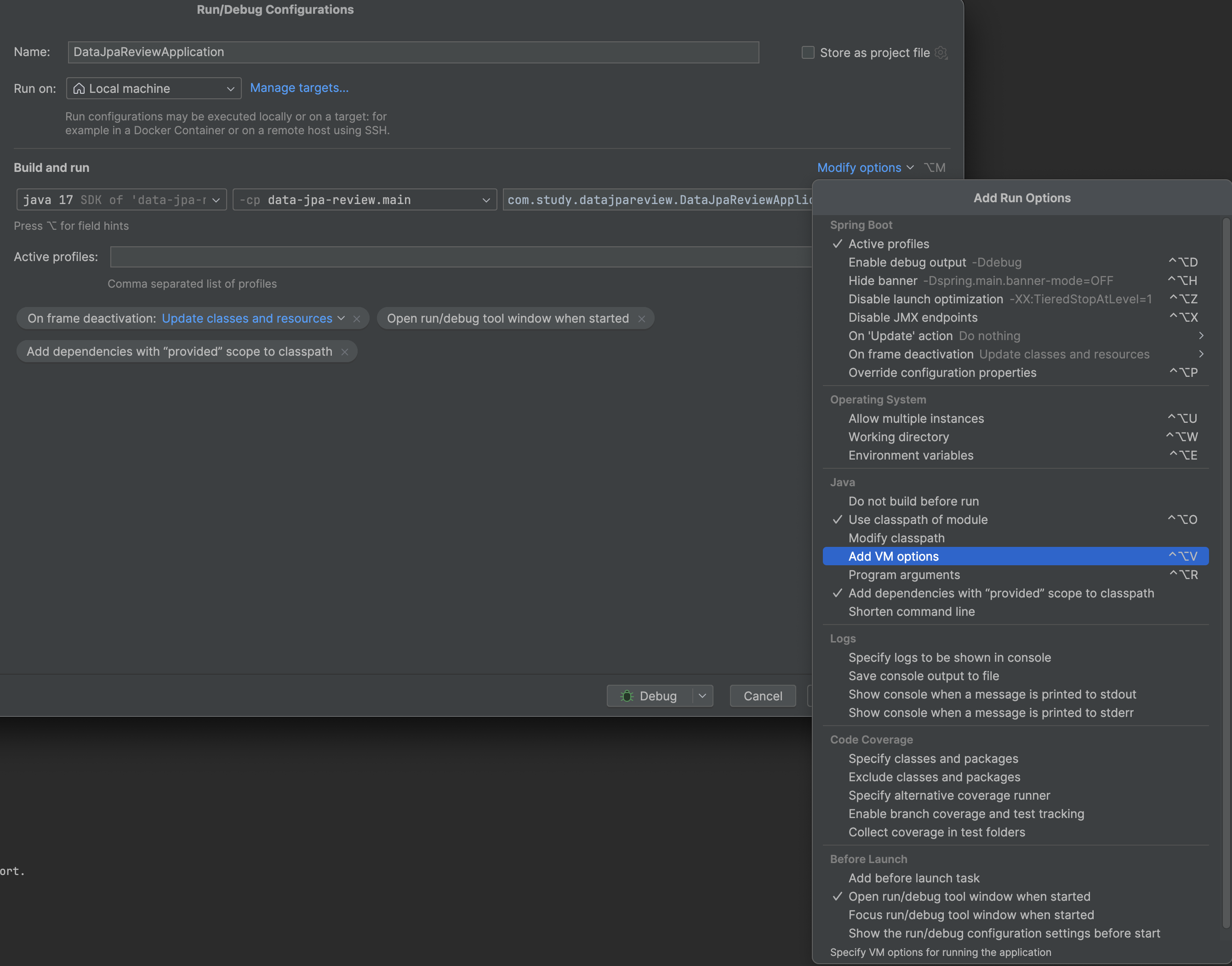Remove 'Open run/debug tool window when started' chip
Screen dimensions: 1232x966
tap(641, 319)
